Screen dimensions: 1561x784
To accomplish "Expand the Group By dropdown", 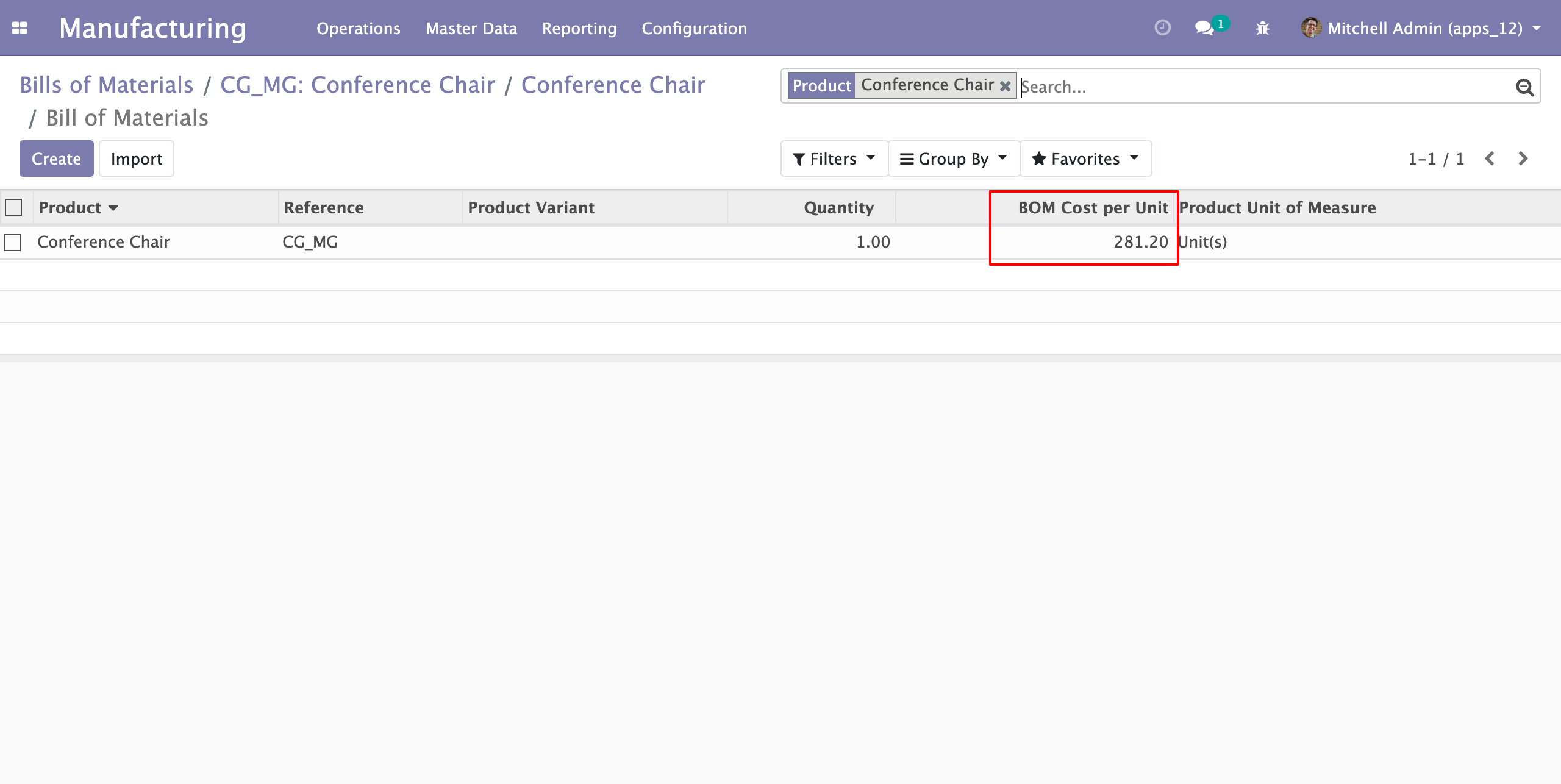I will [x=953, y=159].
